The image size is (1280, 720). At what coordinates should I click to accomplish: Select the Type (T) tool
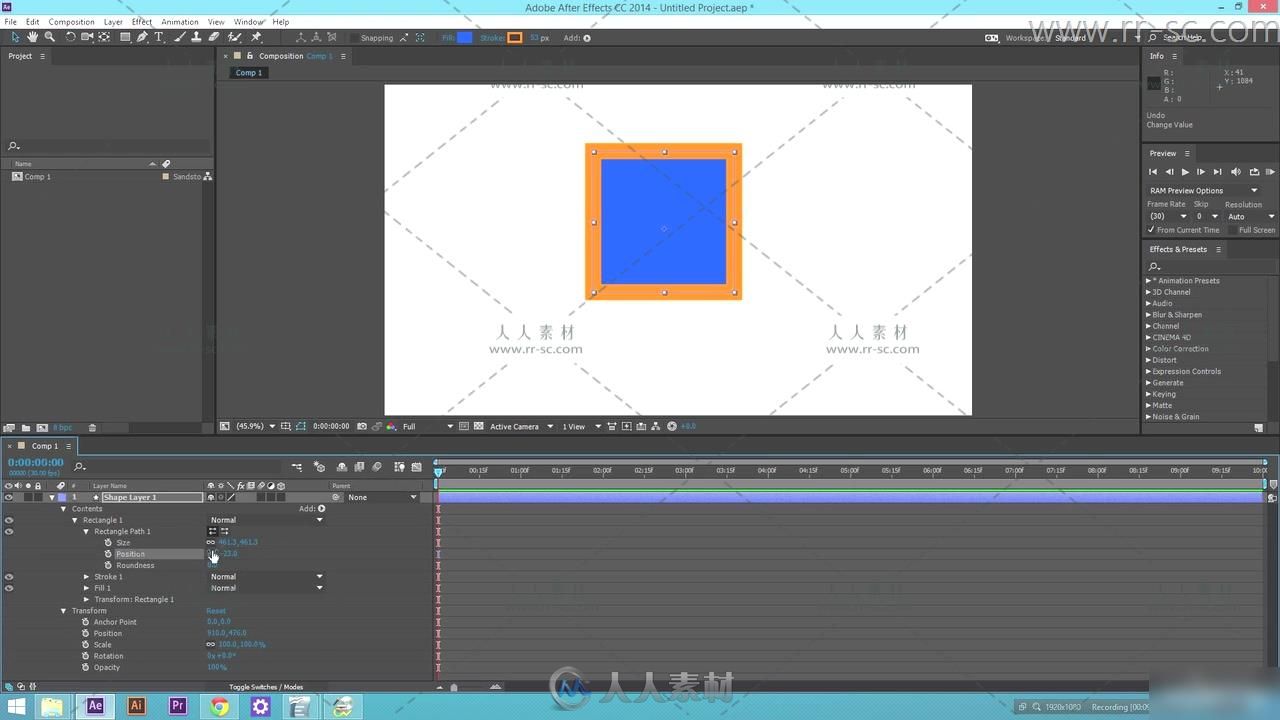pos(158,37)
